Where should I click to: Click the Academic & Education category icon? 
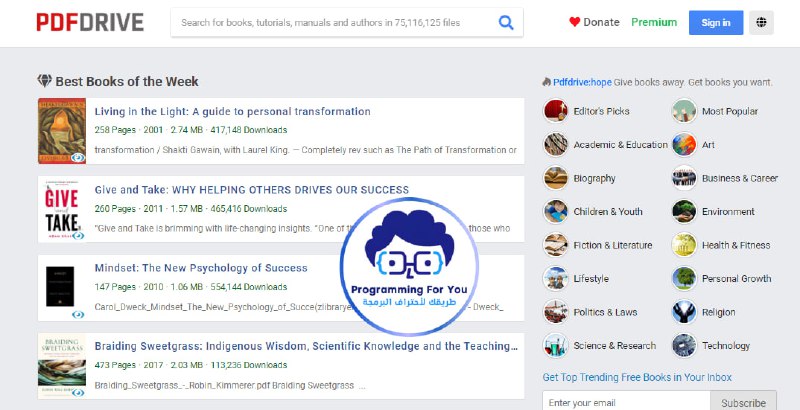coord(556,145)
